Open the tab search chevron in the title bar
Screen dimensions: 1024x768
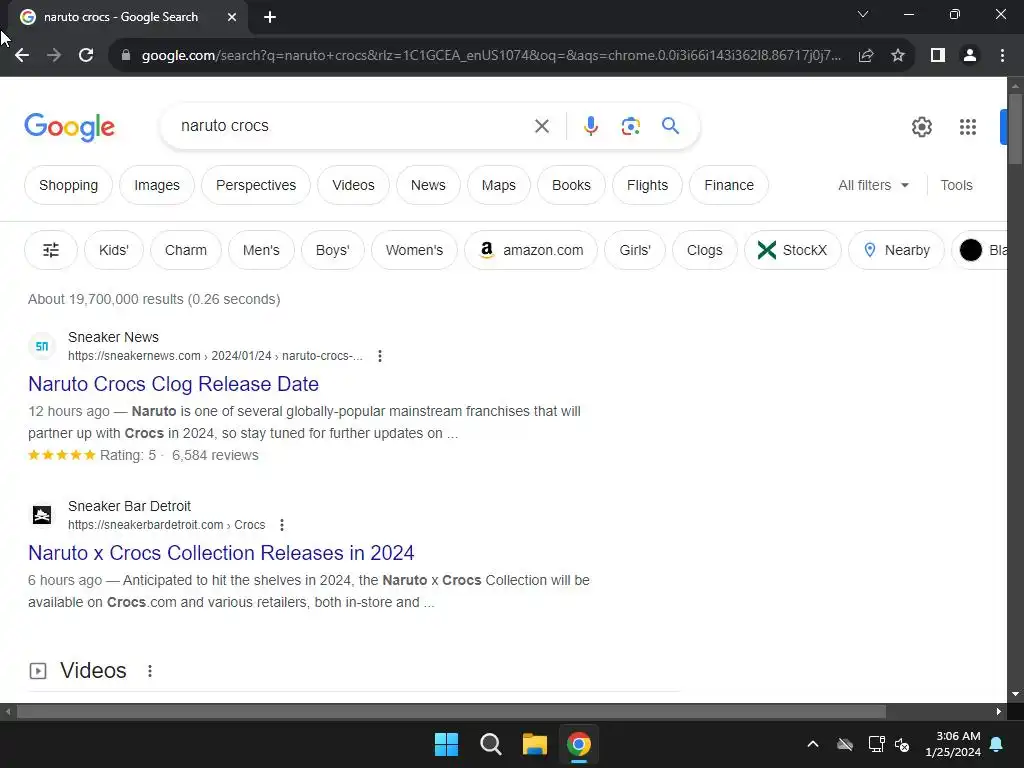(863, 14)
